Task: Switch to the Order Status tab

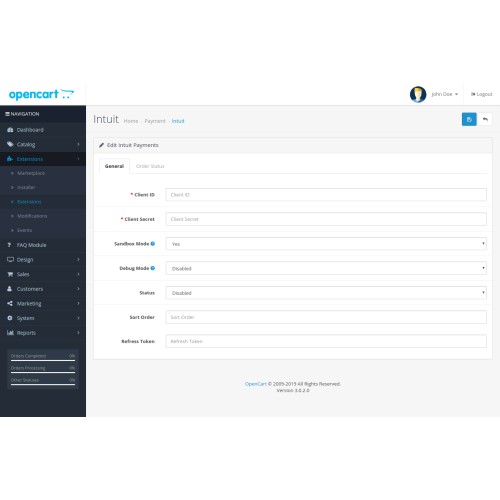Action: [x=150, y=166]
